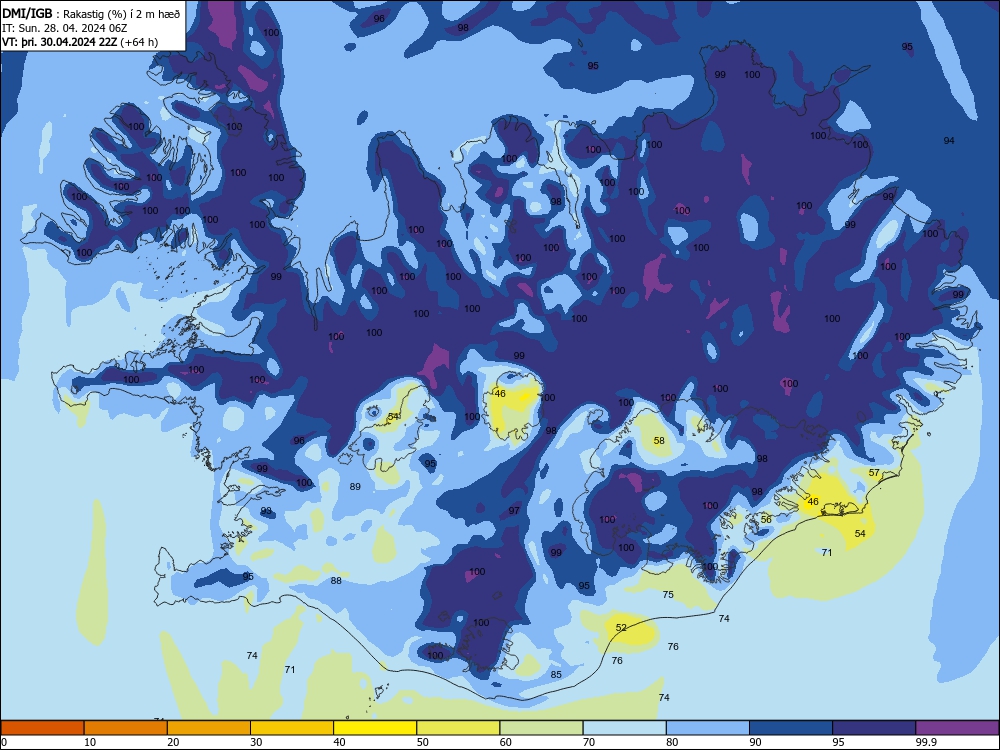Click the '20' legend tick label

(x=173, y=742)
